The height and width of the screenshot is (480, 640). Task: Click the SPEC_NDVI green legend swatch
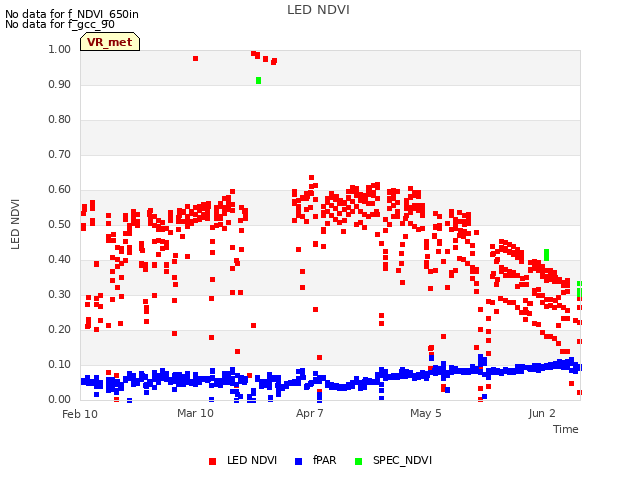point(358,461)
